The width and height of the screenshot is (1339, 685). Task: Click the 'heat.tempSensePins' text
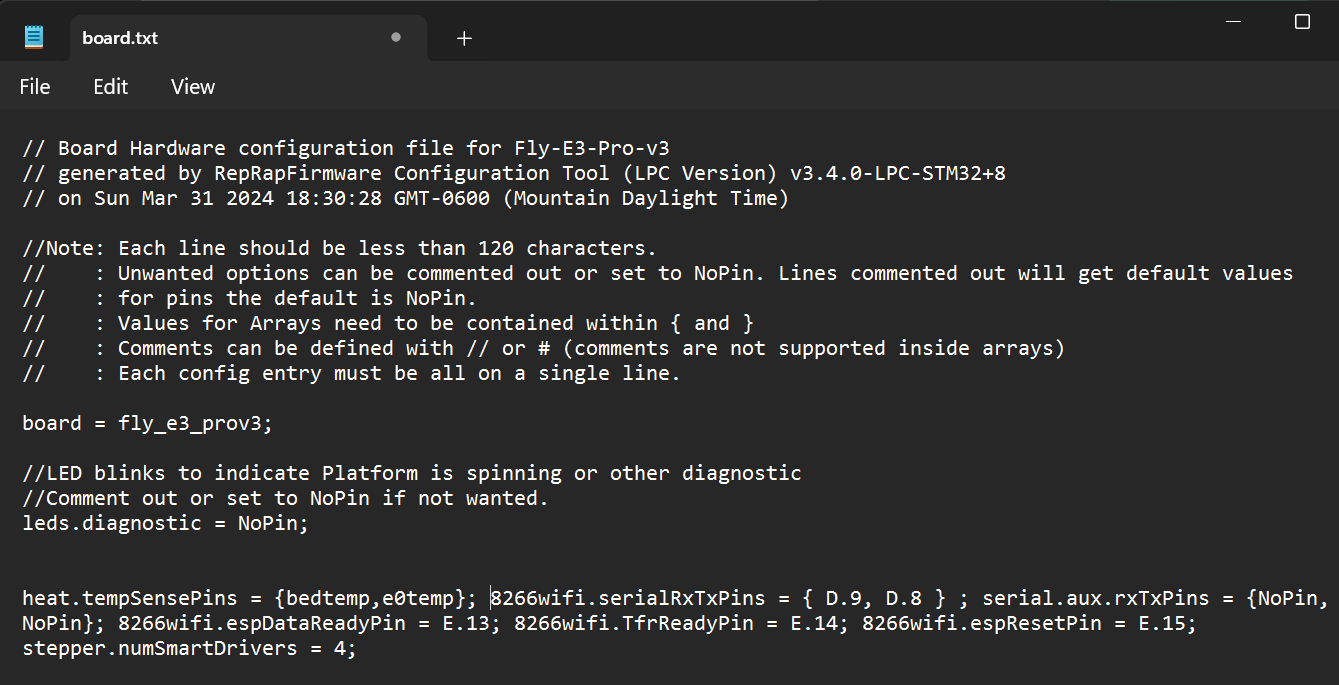[130, 598]
